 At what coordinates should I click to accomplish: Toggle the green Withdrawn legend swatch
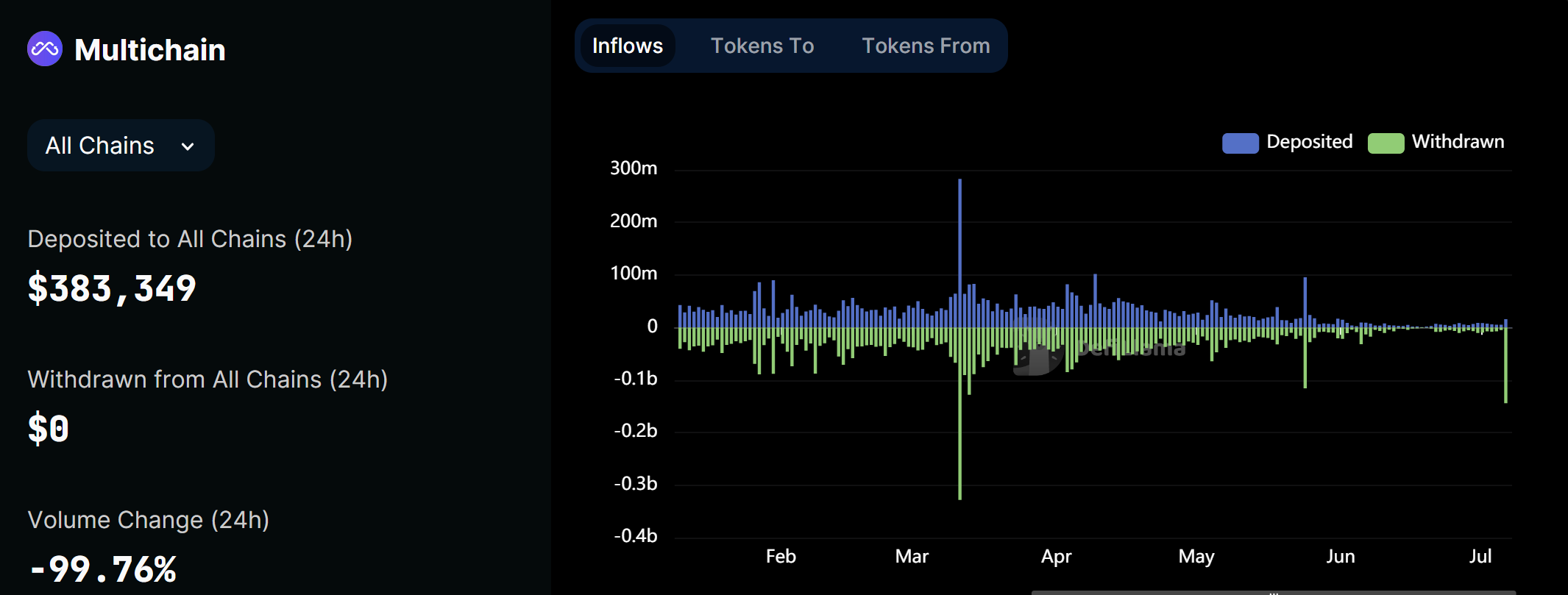click(x=1386, y=143)
